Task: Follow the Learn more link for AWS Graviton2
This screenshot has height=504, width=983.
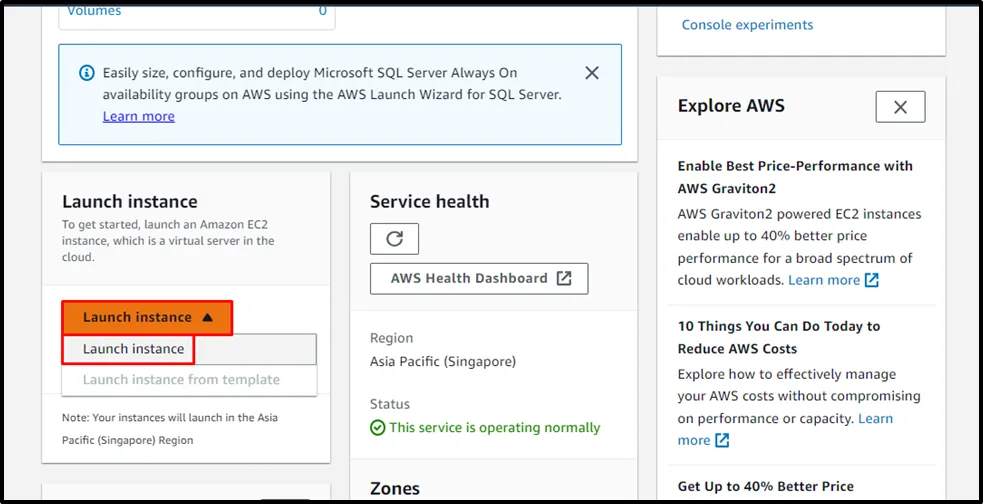Action: [823, 280]
